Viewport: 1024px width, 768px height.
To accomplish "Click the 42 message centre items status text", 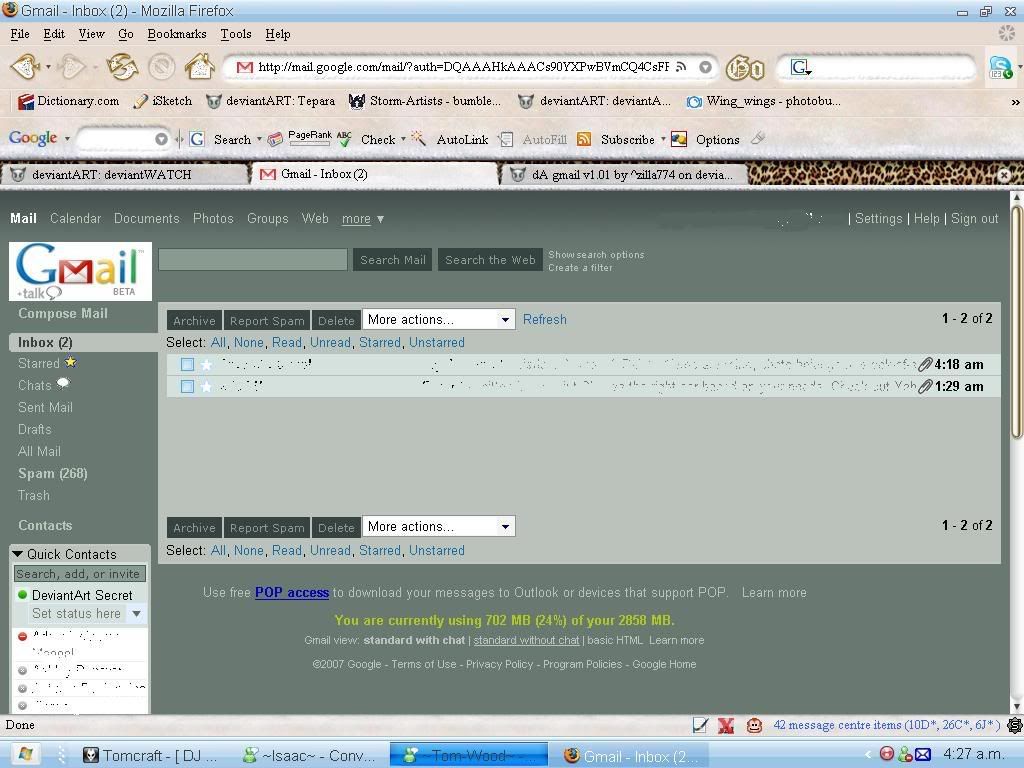I will click(x=886, y=725).
